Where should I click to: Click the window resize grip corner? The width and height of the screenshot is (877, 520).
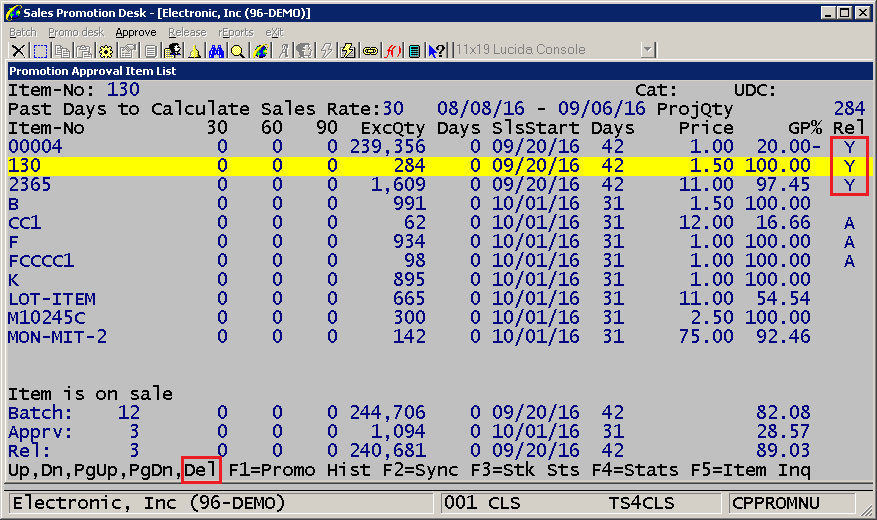[x=867, y=509]
